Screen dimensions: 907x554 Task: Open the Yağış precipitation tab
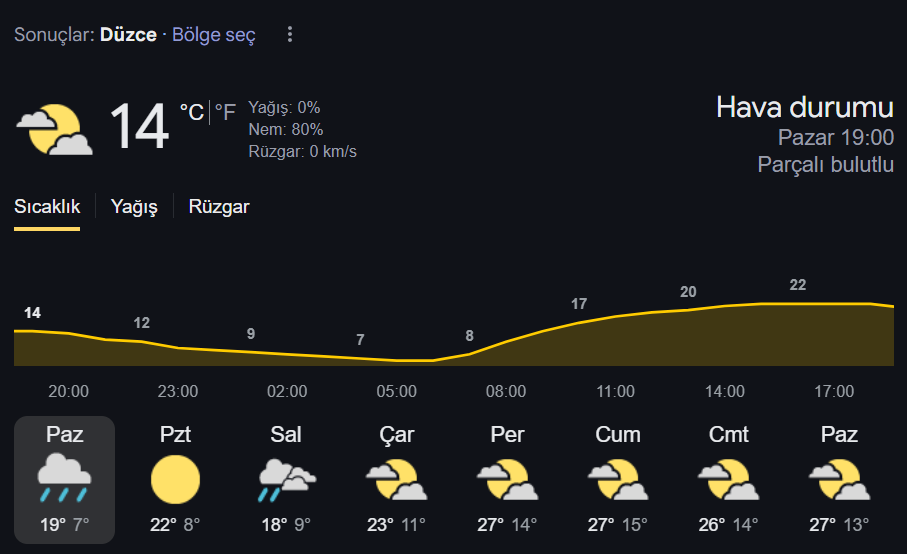134,207
